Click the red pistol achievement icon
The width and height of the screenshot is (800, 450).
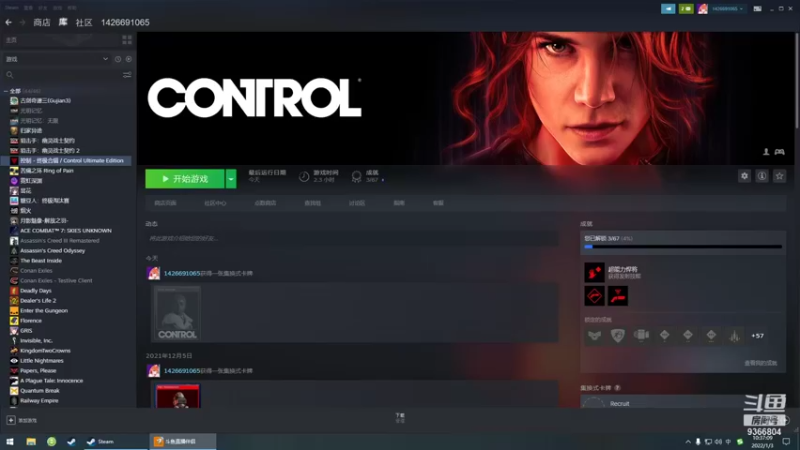click(618, 296)
